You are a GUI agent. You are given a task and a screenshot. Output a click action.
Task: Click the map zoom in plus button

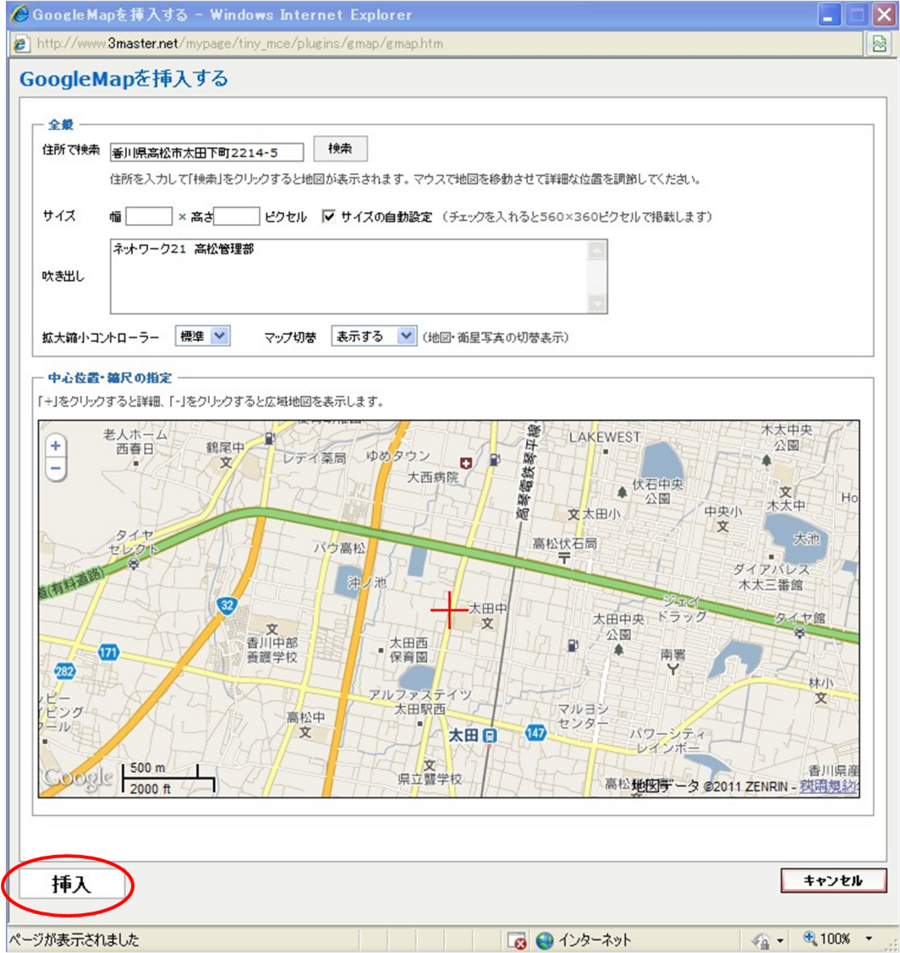tap(55, 446)
